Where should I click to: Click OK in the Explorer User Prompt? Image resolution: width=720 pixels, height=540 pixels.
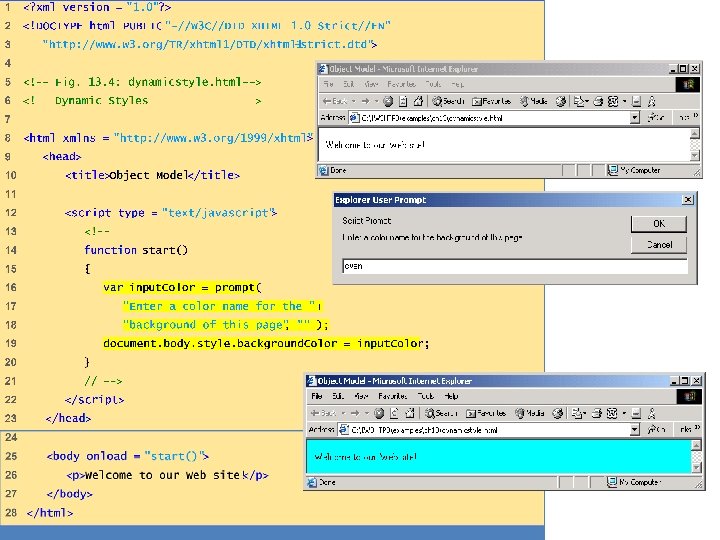point(658,224)
